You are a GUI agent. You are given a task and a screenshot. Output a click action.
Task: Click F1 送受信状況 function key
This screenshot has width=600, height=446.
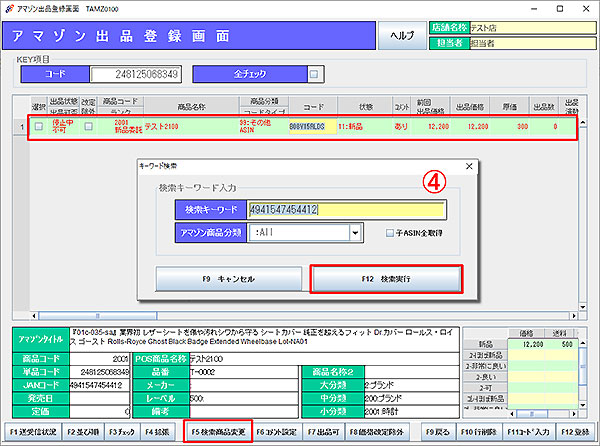click(31, 432)
